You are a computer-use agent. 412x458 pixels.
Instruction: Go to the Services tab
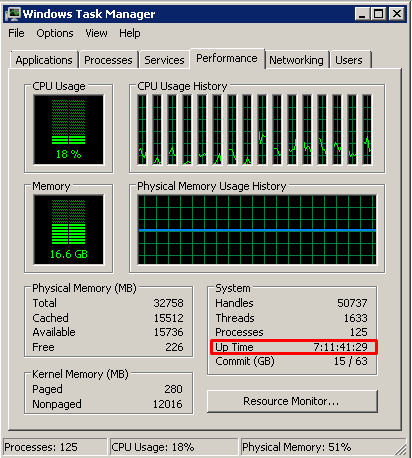[x=164, y=60]
